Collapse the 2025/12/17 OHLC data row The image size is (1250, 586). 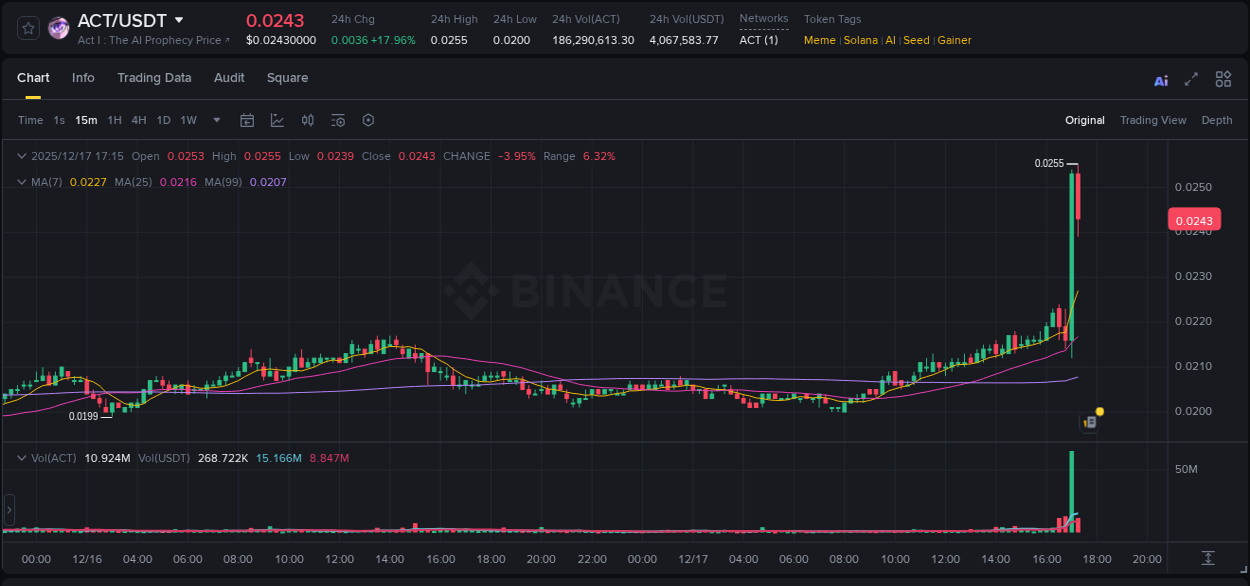[x=21, y=156]
